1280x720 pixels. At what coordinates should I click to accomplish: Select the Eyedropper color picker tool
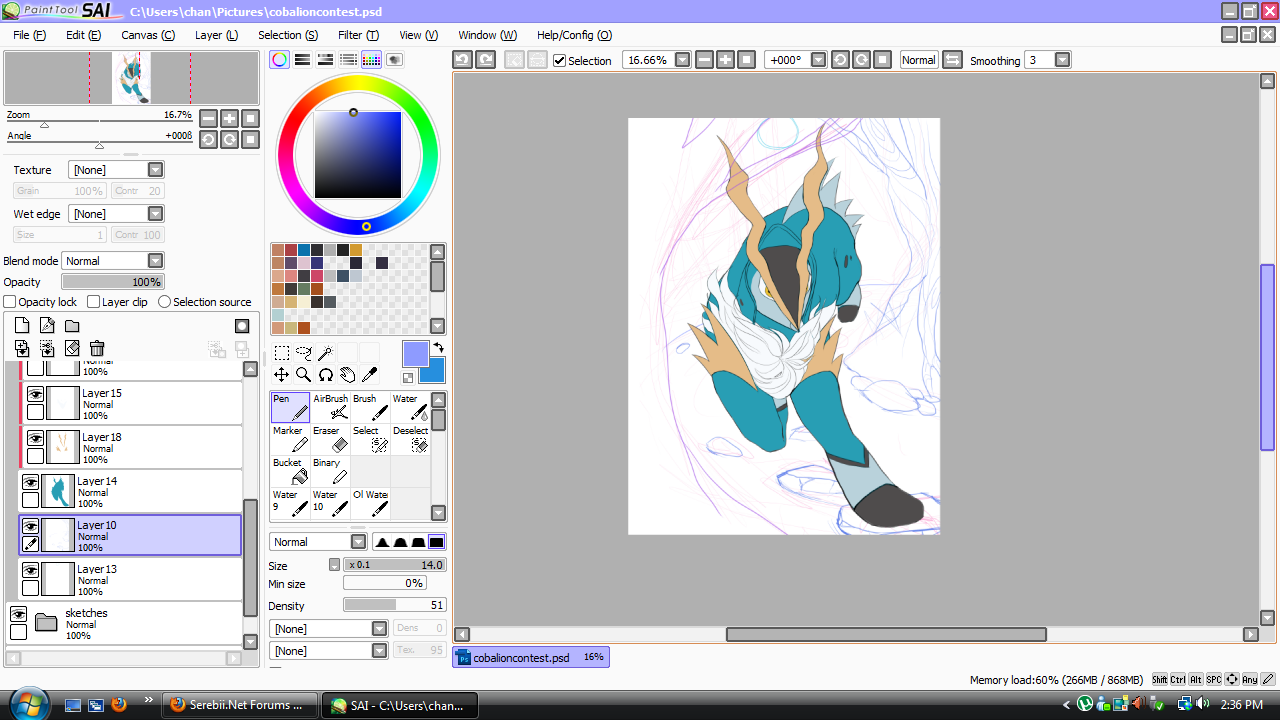369,375
